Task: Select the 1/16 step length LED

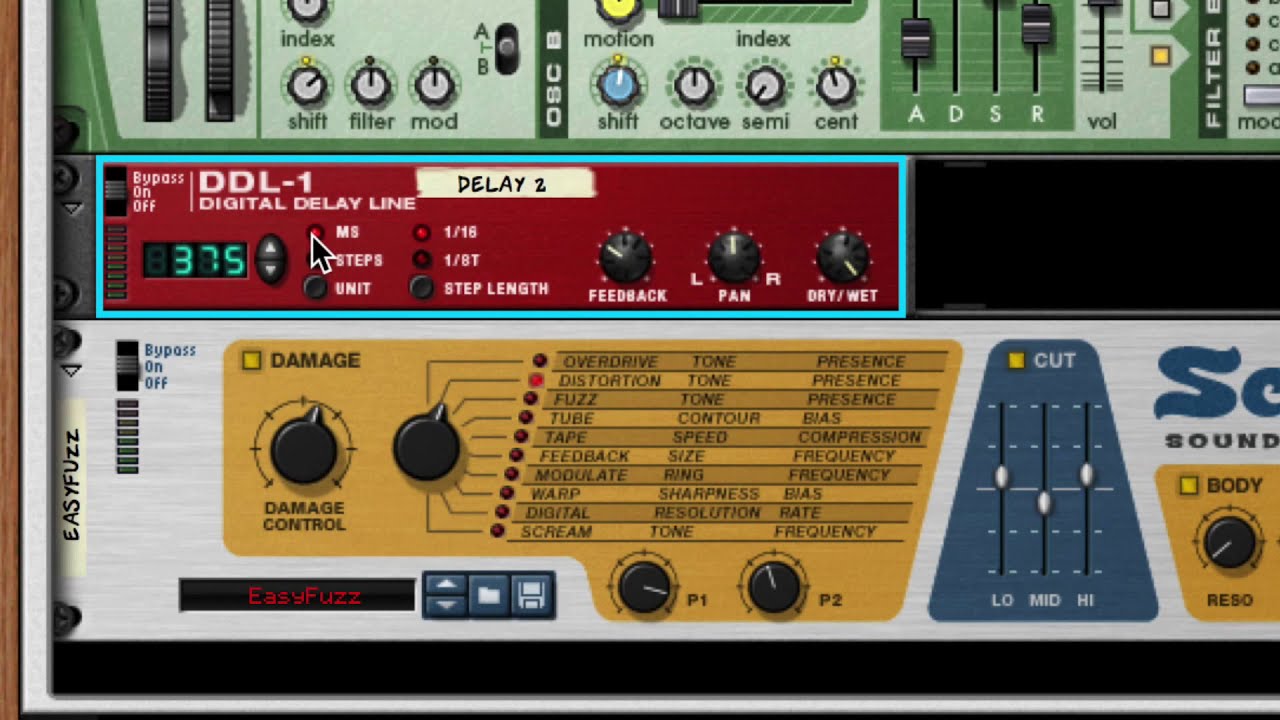Action: point(422,233)
